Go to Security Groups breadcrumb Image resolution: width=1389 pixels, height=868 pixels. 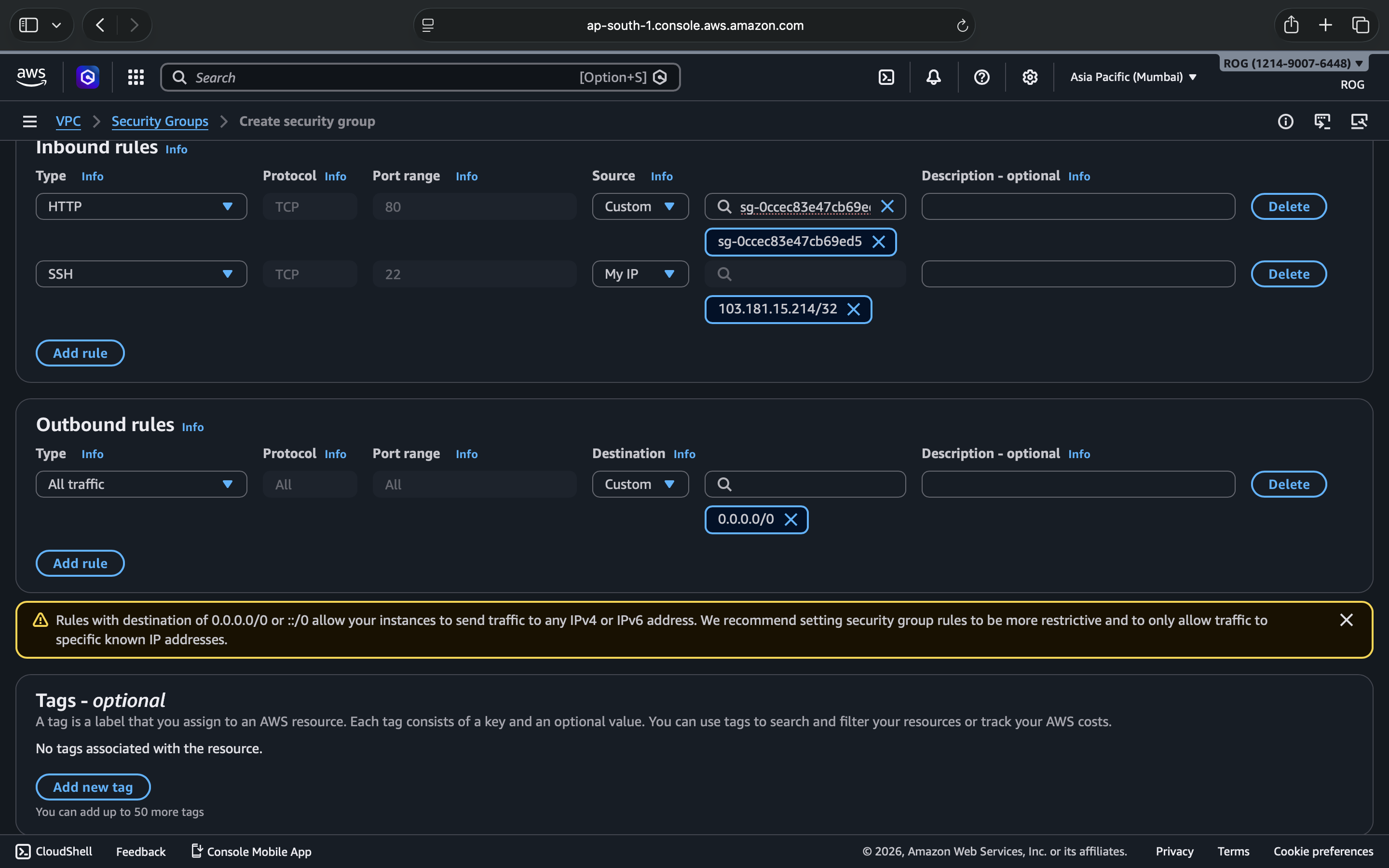point(160,121)
